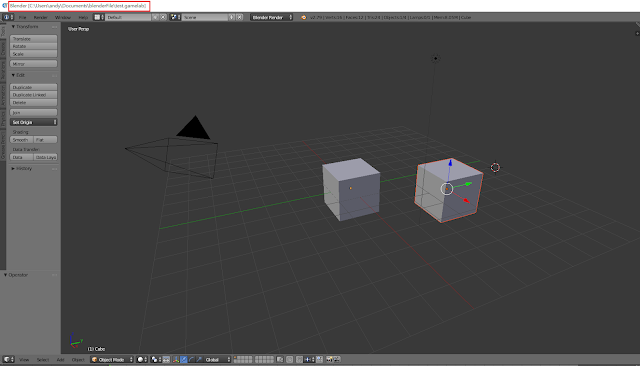Switch to the Relations shelf tab
Image resolution: width=640 pixels, height=366 pixels.
point(3,70)
